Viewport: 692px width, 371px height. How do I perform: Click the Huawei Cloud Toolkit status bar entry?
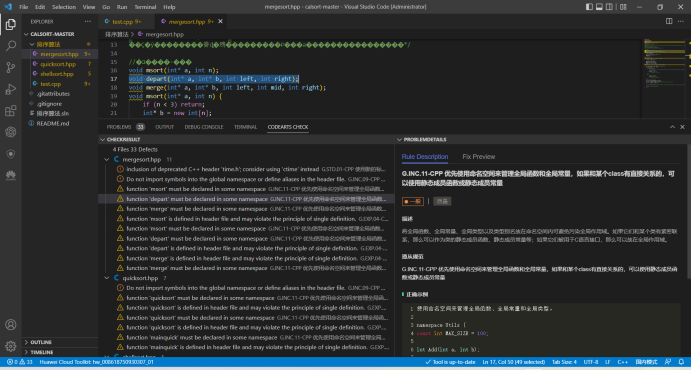pyautogui.click(x=97, y=362)
